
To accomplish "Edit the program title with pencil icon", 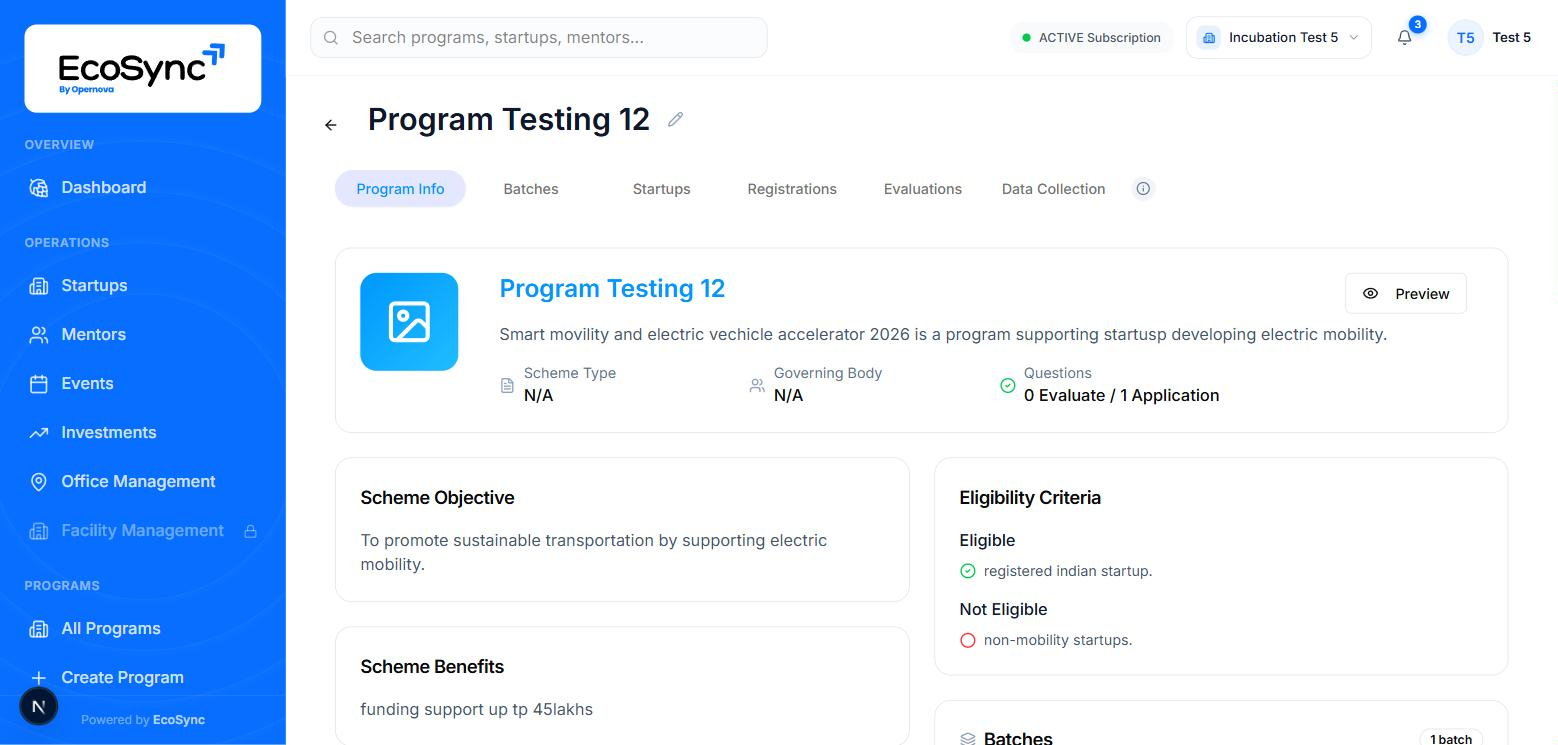I will pos(676,120).
